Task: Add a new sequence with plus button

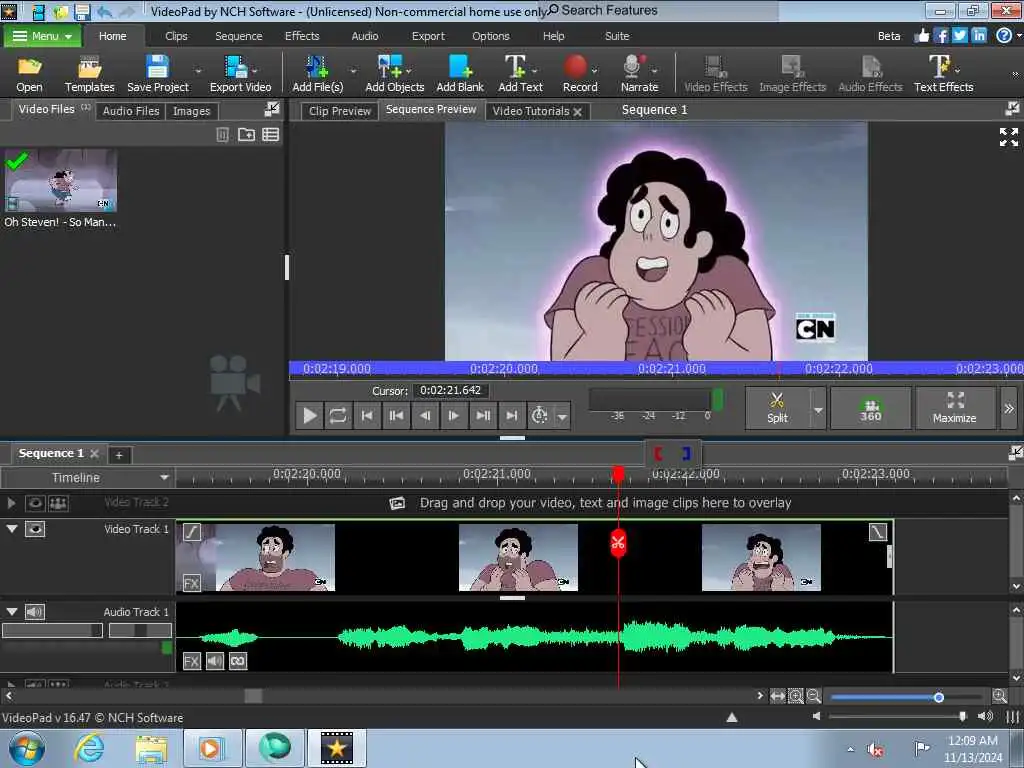Action: pyautogui.click(x=119, y=455)
